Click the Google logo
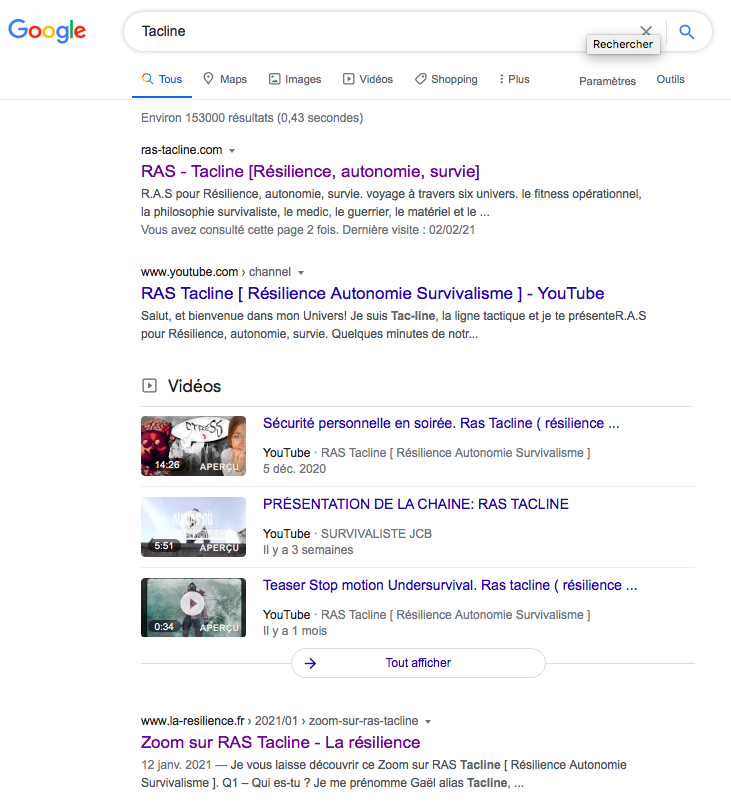Screen dimensions: 731x806 click(x=47, y=31)
